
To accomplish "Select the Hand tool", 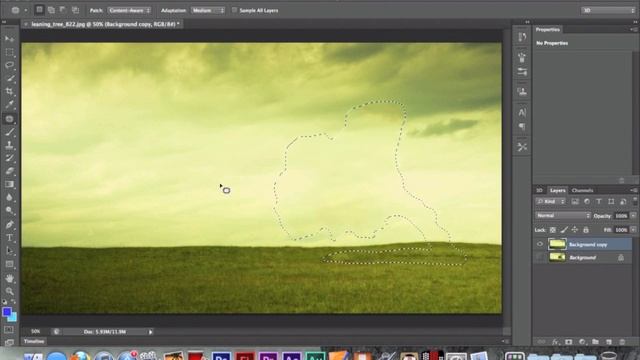I will tap(9, 278).
